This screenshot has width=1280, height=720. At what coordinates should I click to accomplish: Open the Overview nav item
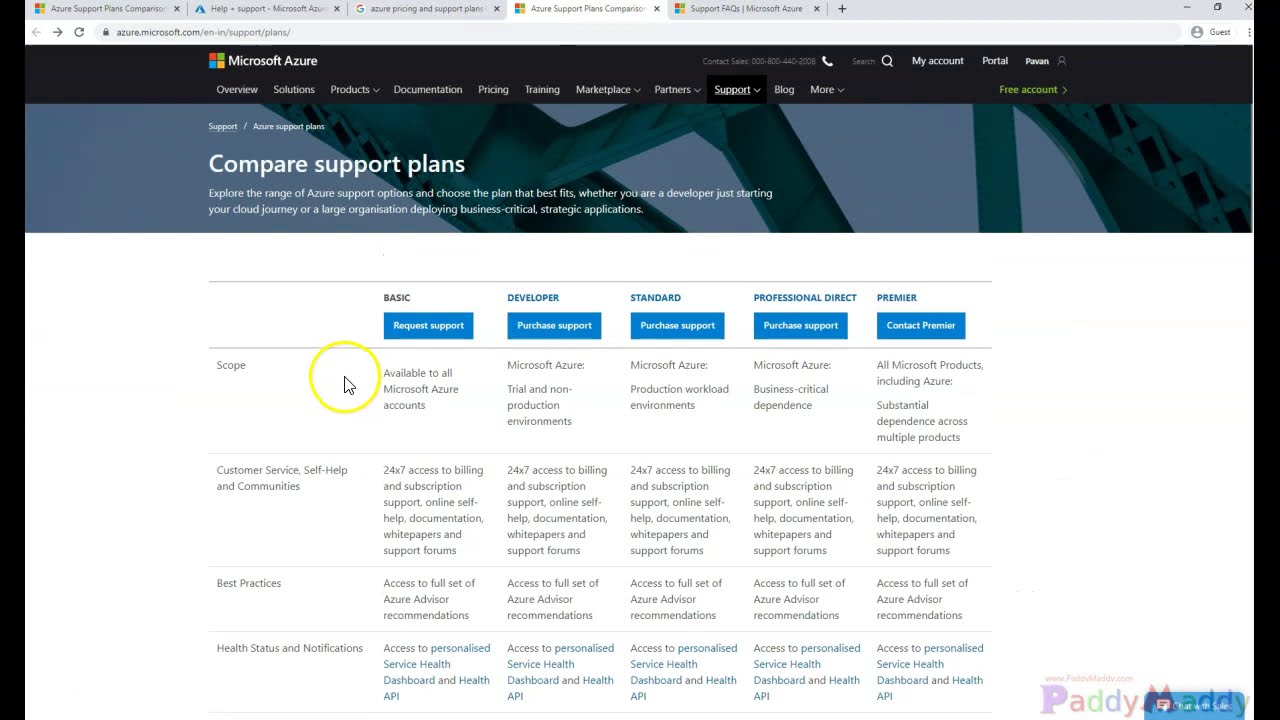tap(237, 90)
